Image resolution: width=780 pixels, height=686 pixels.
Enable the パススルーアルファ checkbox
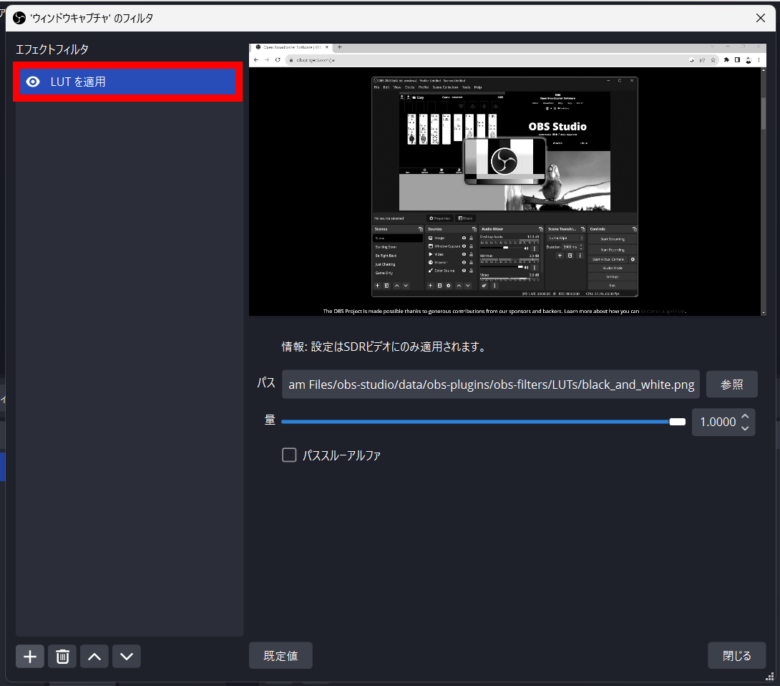[x=289, y=455]
